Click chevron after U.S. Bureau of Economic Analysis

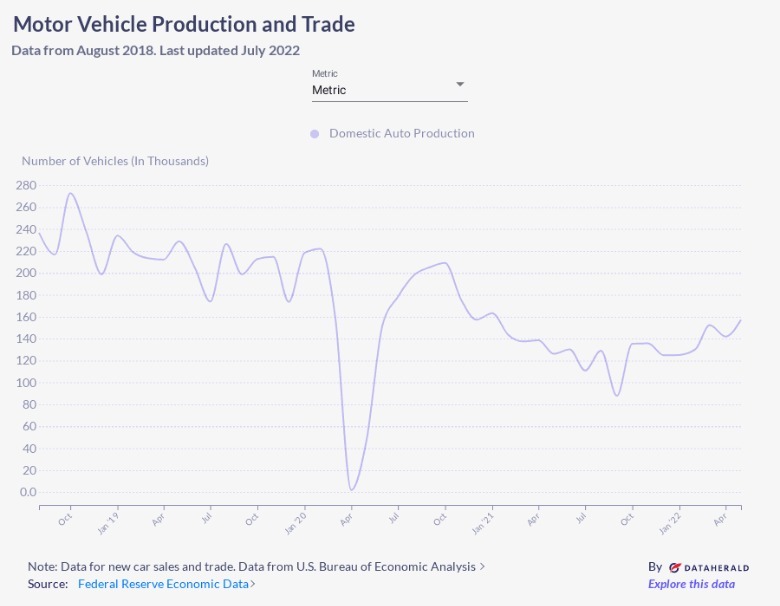tap(482, 567)
